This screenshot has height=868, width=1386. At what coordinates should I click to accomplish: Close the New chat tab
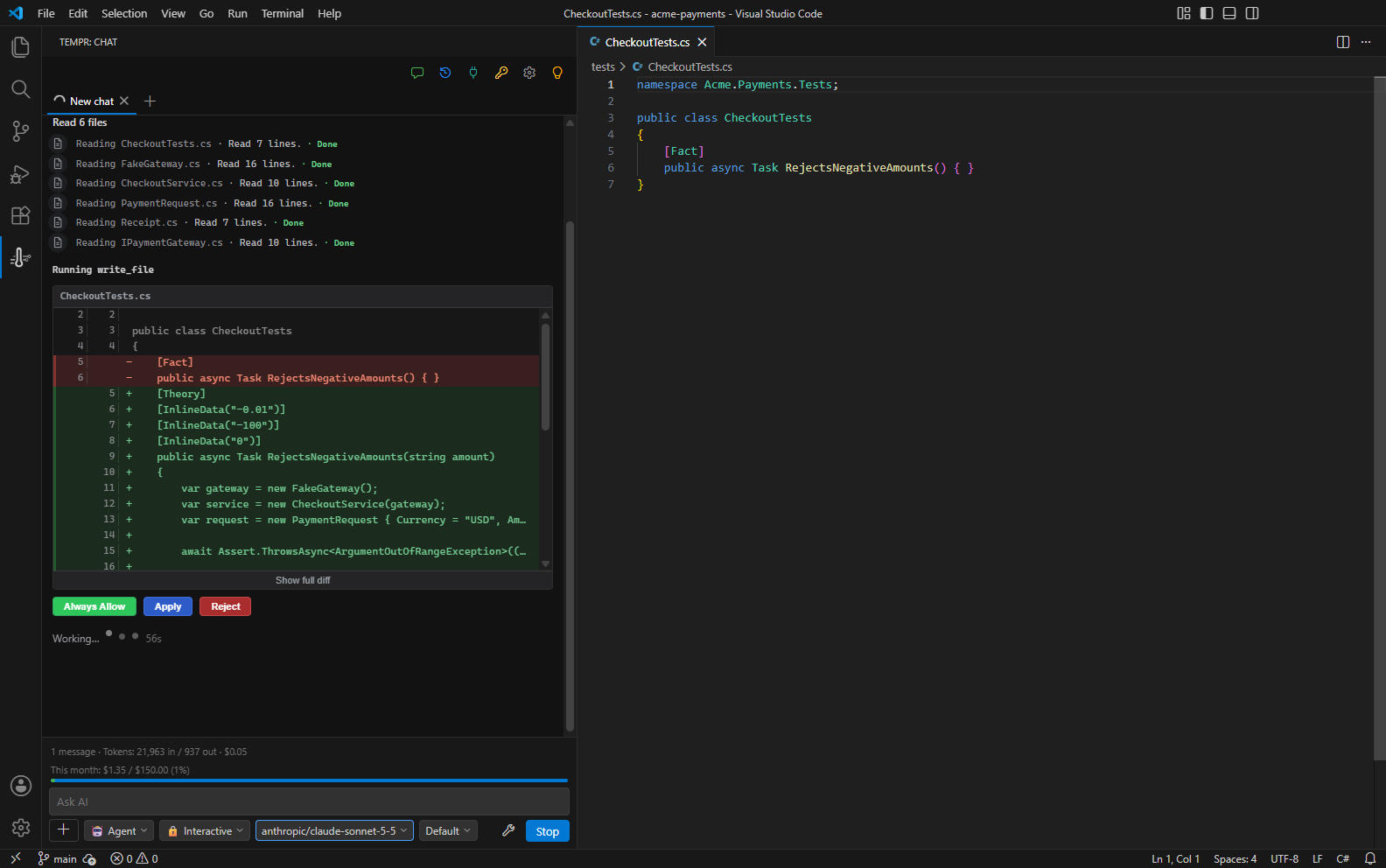pos(124,101)
